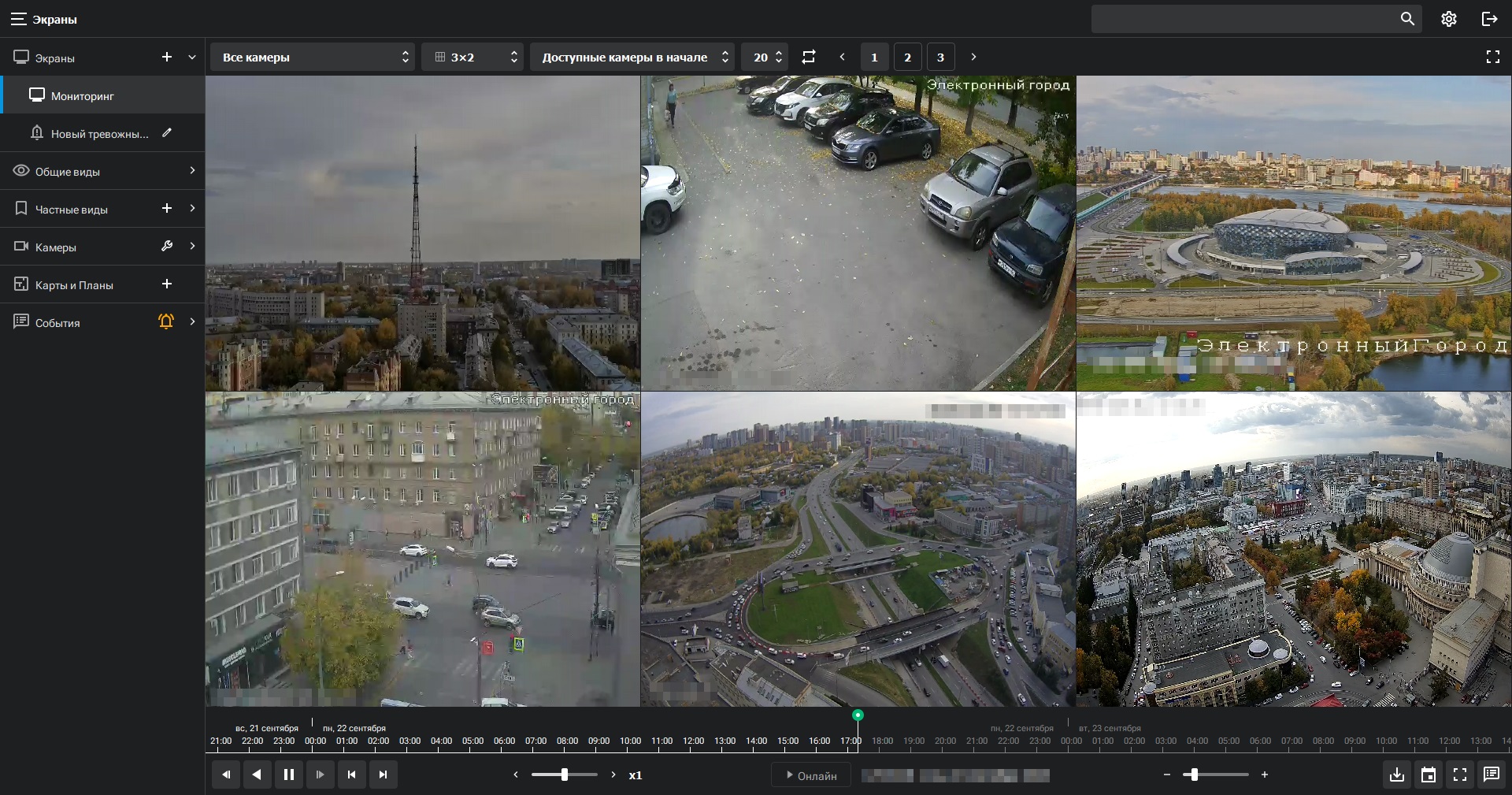The width and height of the screenshot is (1512, 795).
Task: Click the settings gear icon
Action: 1448,19
